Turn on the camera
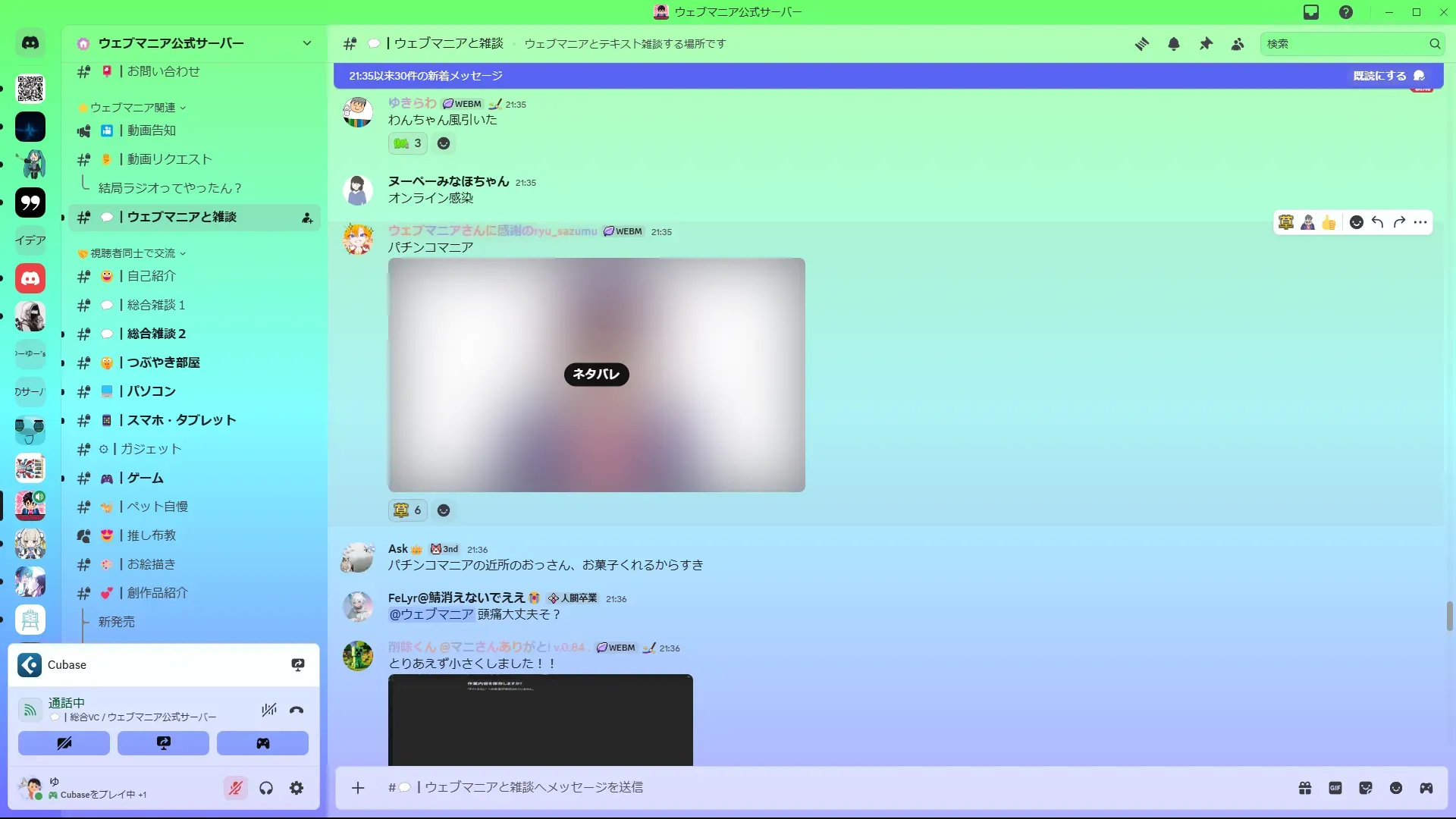 tap(64, 743)
